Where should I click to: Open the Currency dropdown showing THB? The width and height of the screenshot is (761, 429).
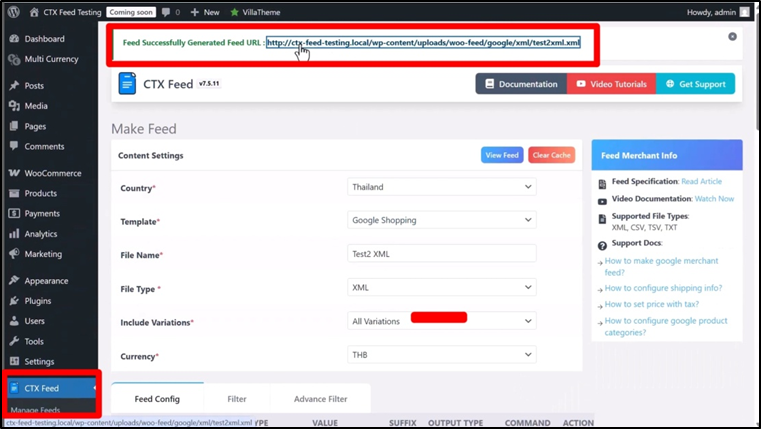(x=441, y=354)
